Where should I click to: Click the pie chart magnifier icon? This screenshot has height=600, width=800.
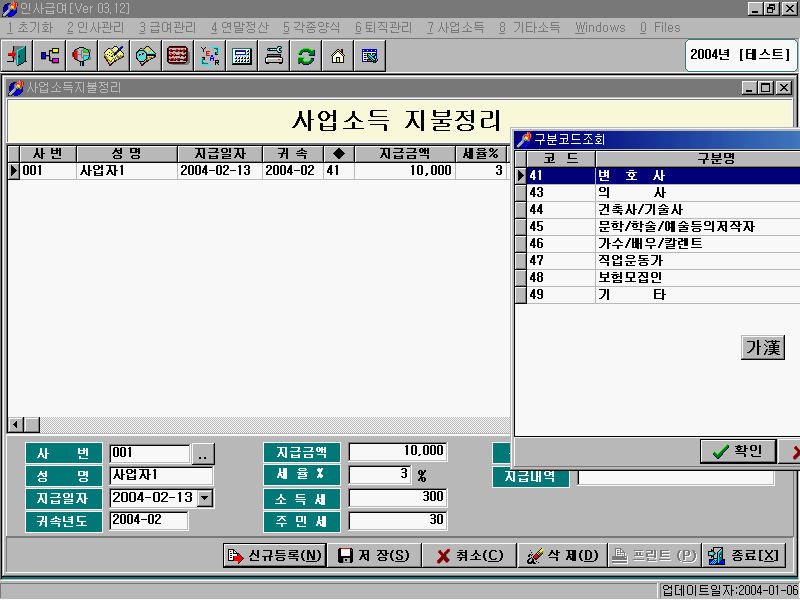[82, 56]
